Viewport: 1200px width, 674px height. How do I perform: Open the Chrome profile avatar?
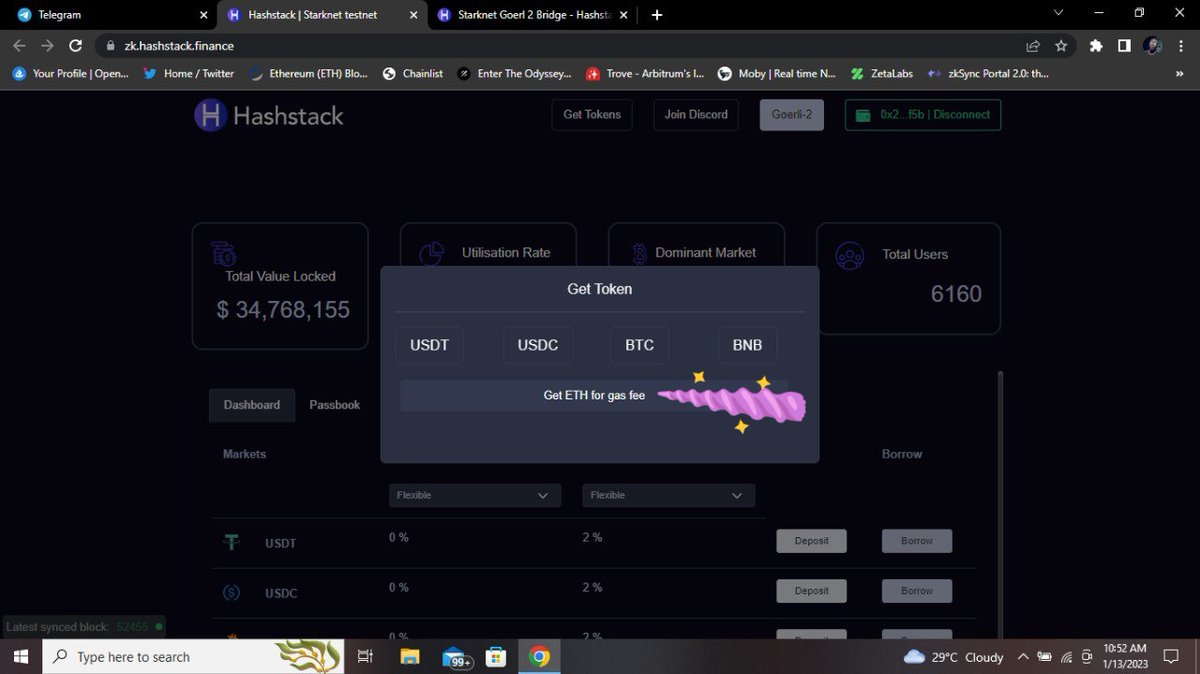1152,46
